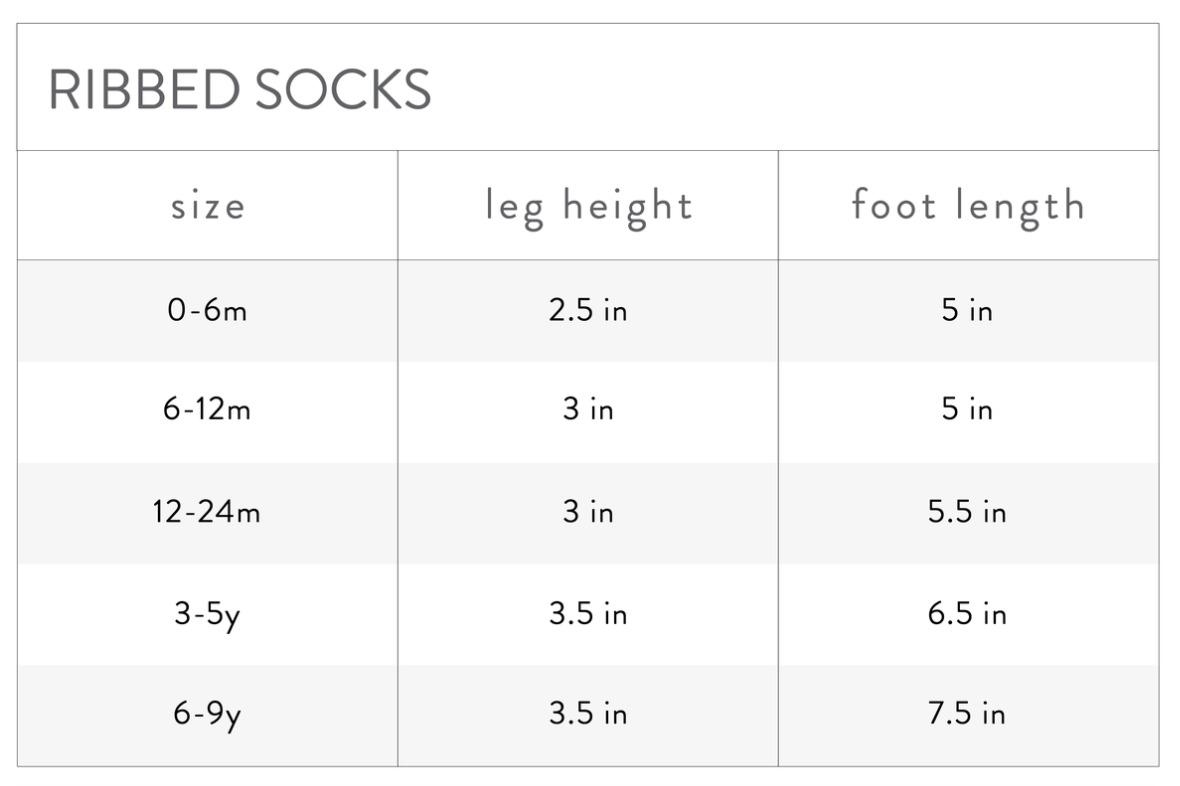The image size is (1180, 786).
Task: Click the 0-6m size cell
Action: pyautogui.click(x=208, y=310)
